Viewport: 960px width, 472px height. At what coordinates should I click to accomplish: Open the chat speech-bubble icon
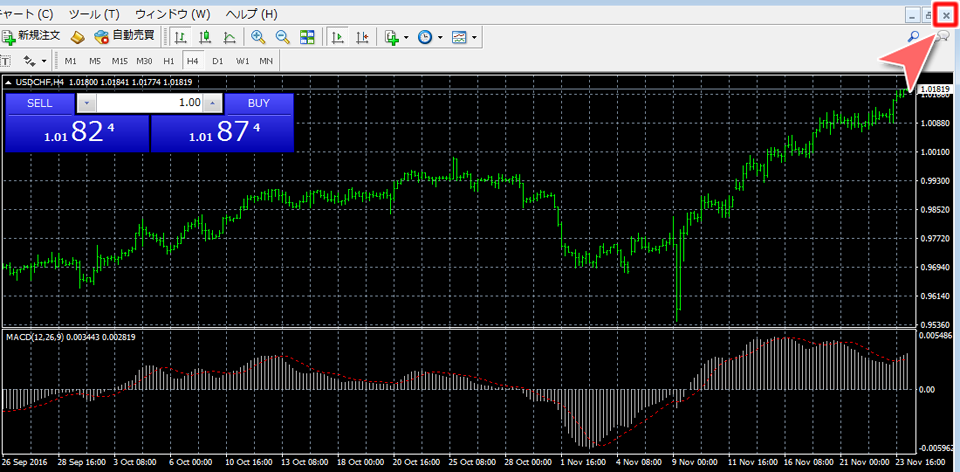click(x=942, y=37)
